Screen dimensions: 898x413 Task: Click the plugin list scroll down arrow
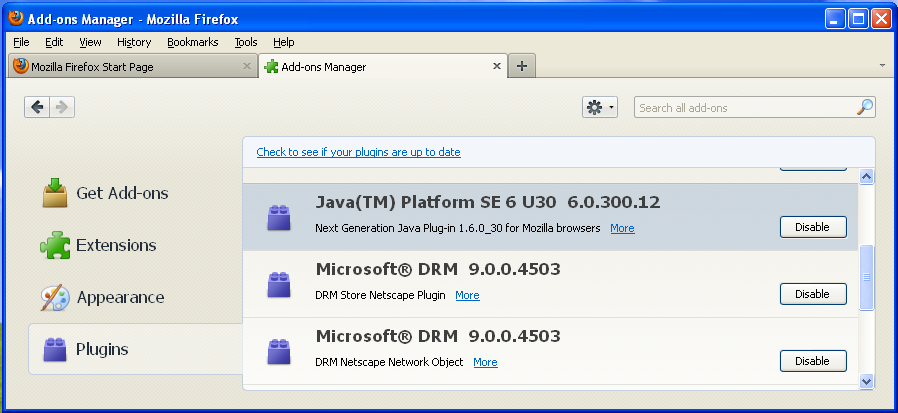867,381
